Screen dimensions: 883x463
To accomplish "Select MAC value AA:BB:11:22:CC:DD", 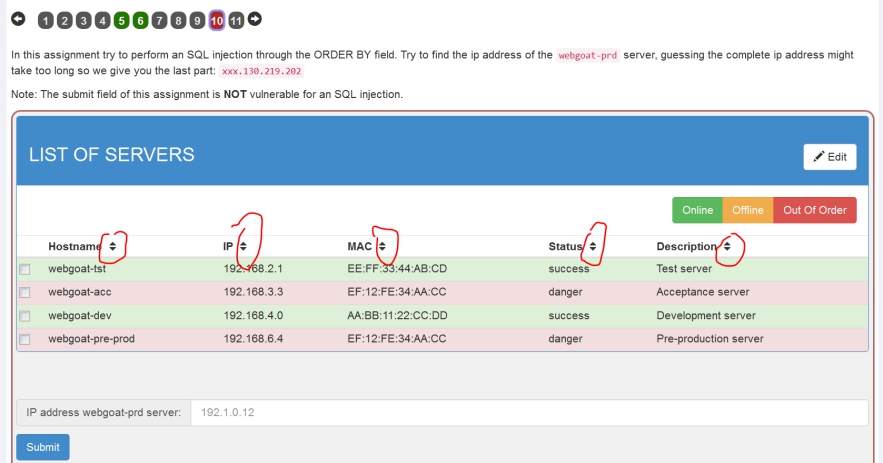I will [397, 315].
